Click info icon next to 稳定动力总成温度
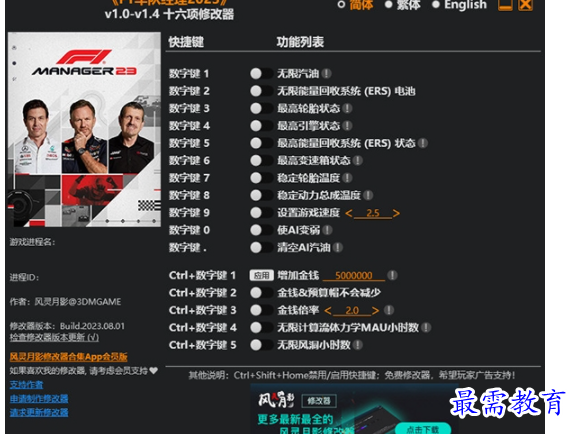The image size is (574, 434). [x=369, y=195]
